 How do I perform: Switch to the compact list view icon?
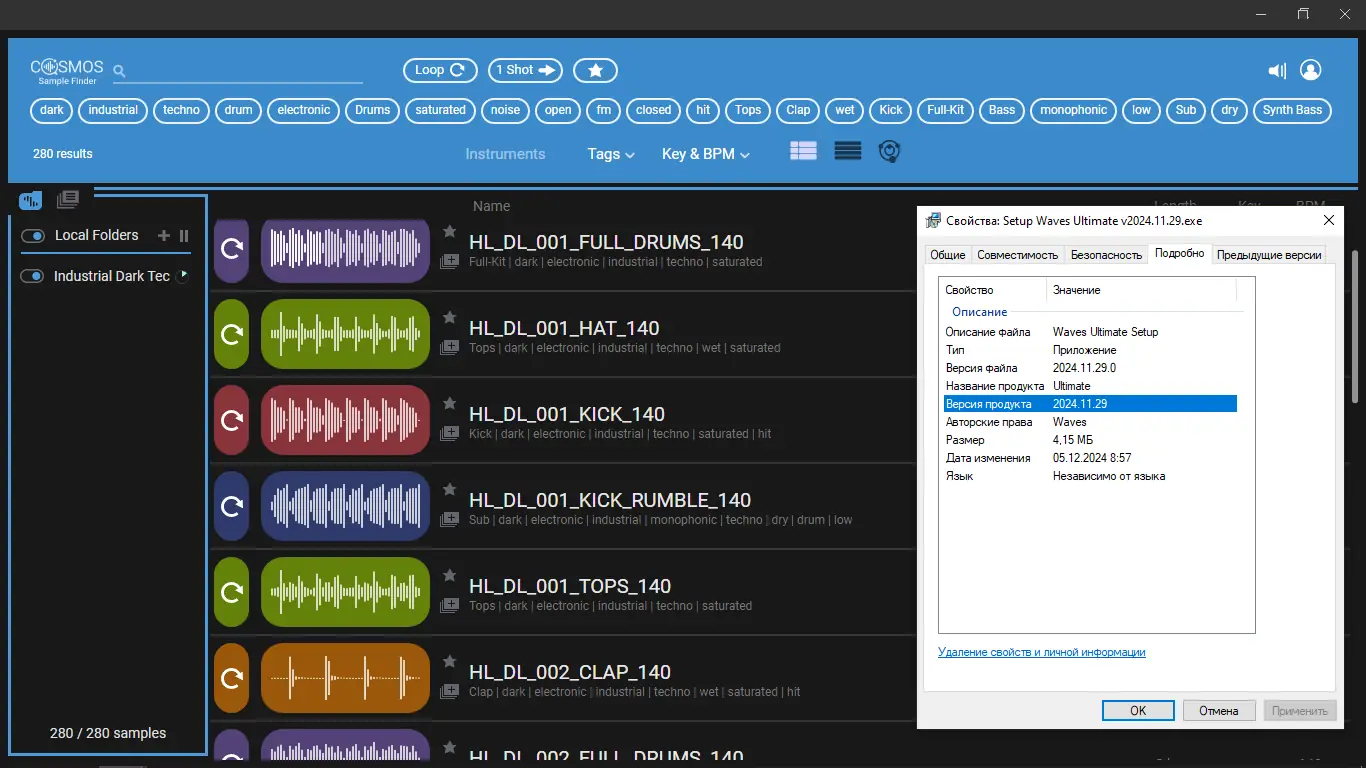pos(848,151)
